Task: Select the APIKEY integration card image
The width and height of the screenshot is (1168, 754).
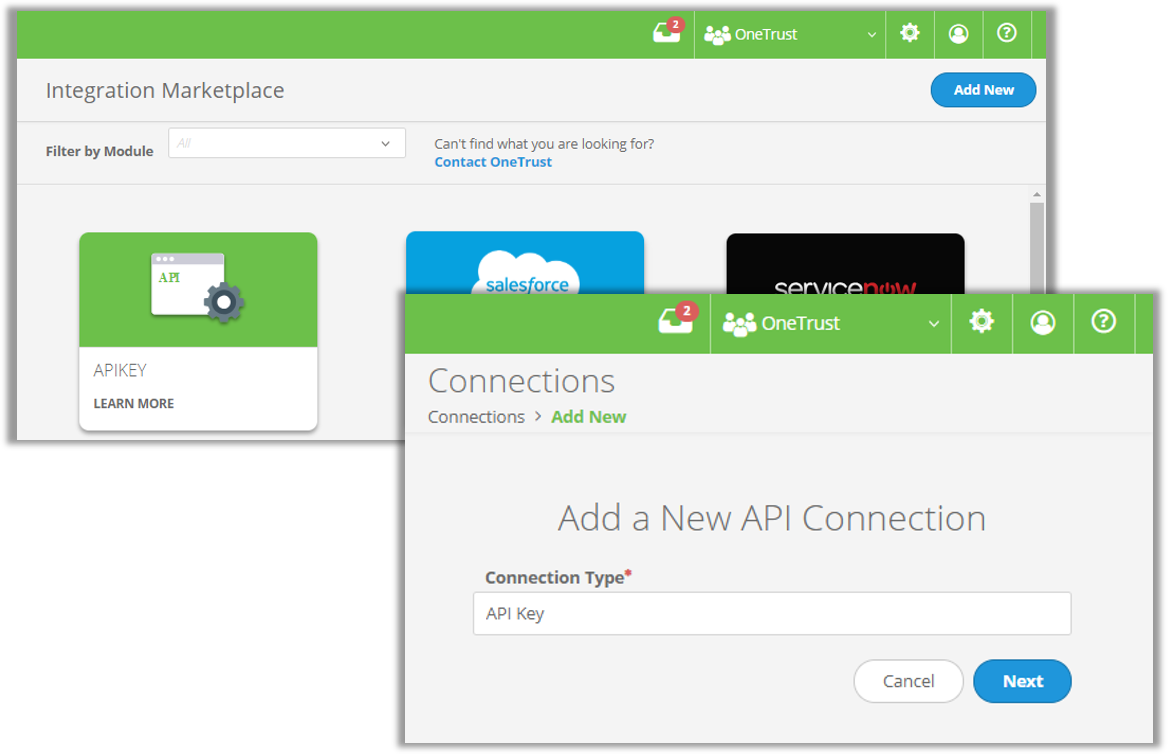Action: tap(198, 290)
